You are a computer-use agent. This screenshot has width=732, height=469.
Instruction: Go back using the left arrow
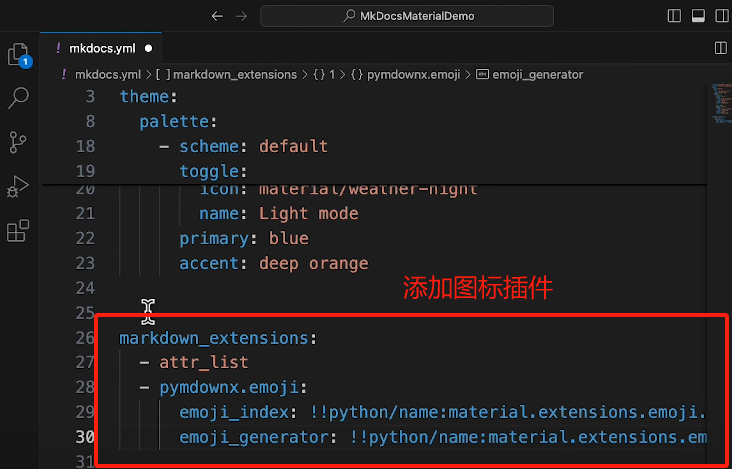(x=218, y=16)
